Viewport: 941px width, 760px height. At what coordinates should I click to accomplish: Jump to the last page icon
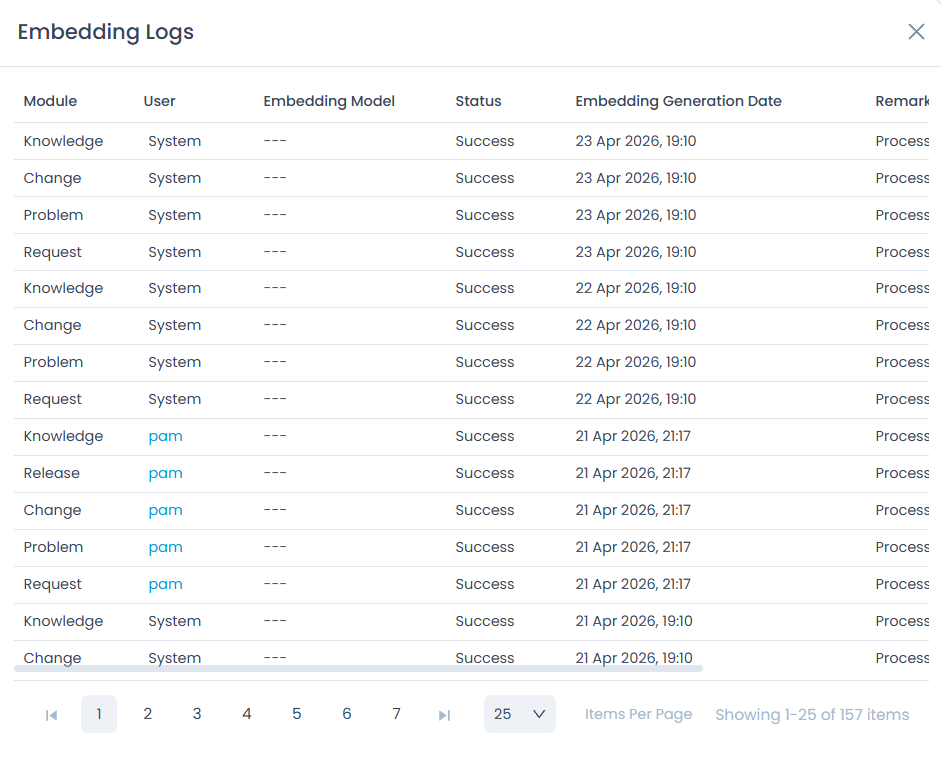coord(445,715)
